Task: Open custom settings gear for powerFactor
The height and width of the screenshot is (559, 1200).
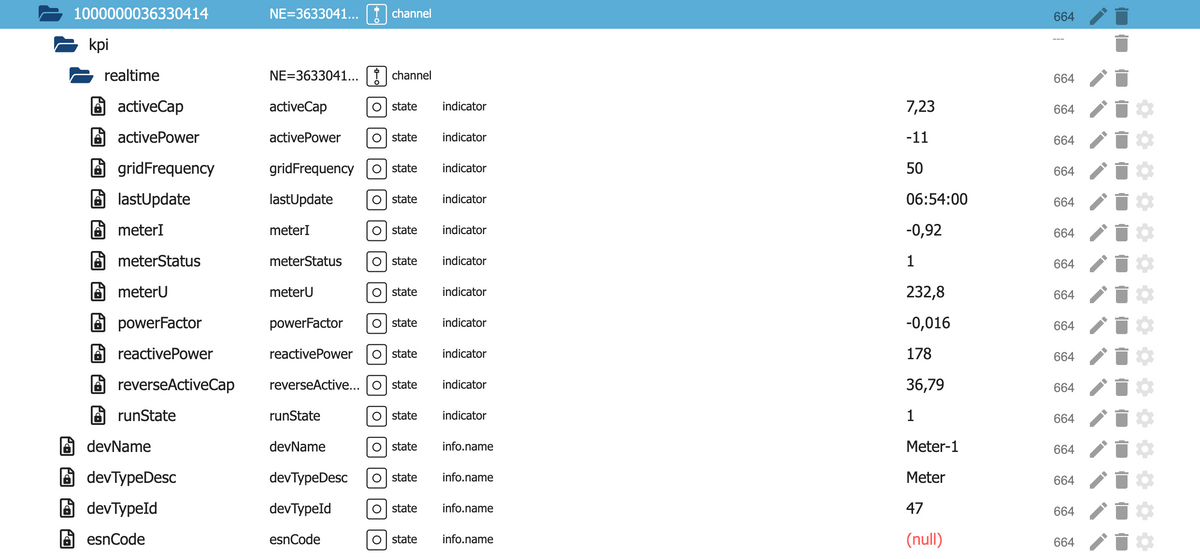Action: tap(1145, 326)
